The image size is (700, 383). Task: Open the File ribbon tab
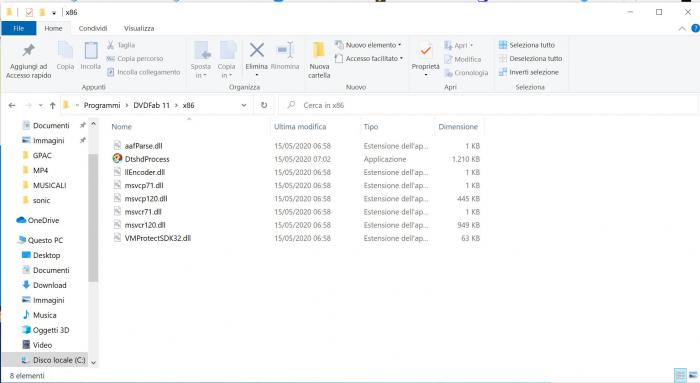pos(19,28)
